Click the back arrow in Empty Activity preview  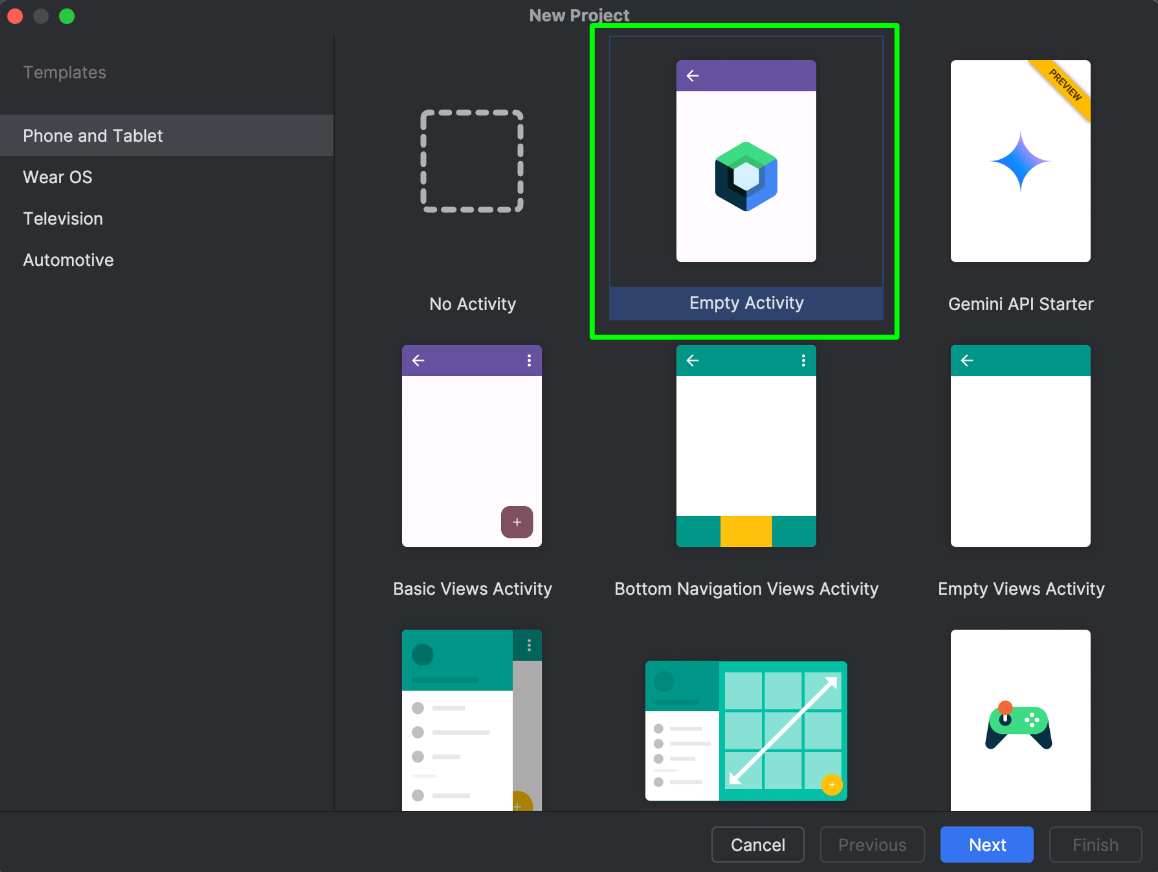(692, 76)
